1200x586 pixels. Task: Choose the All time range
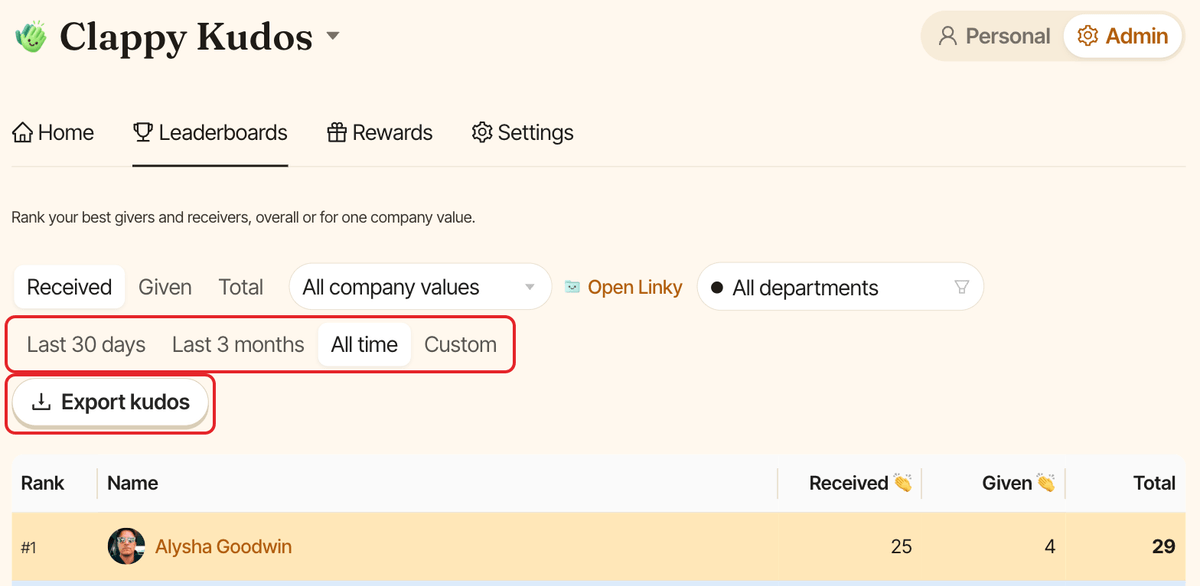[x=364, y=344]
